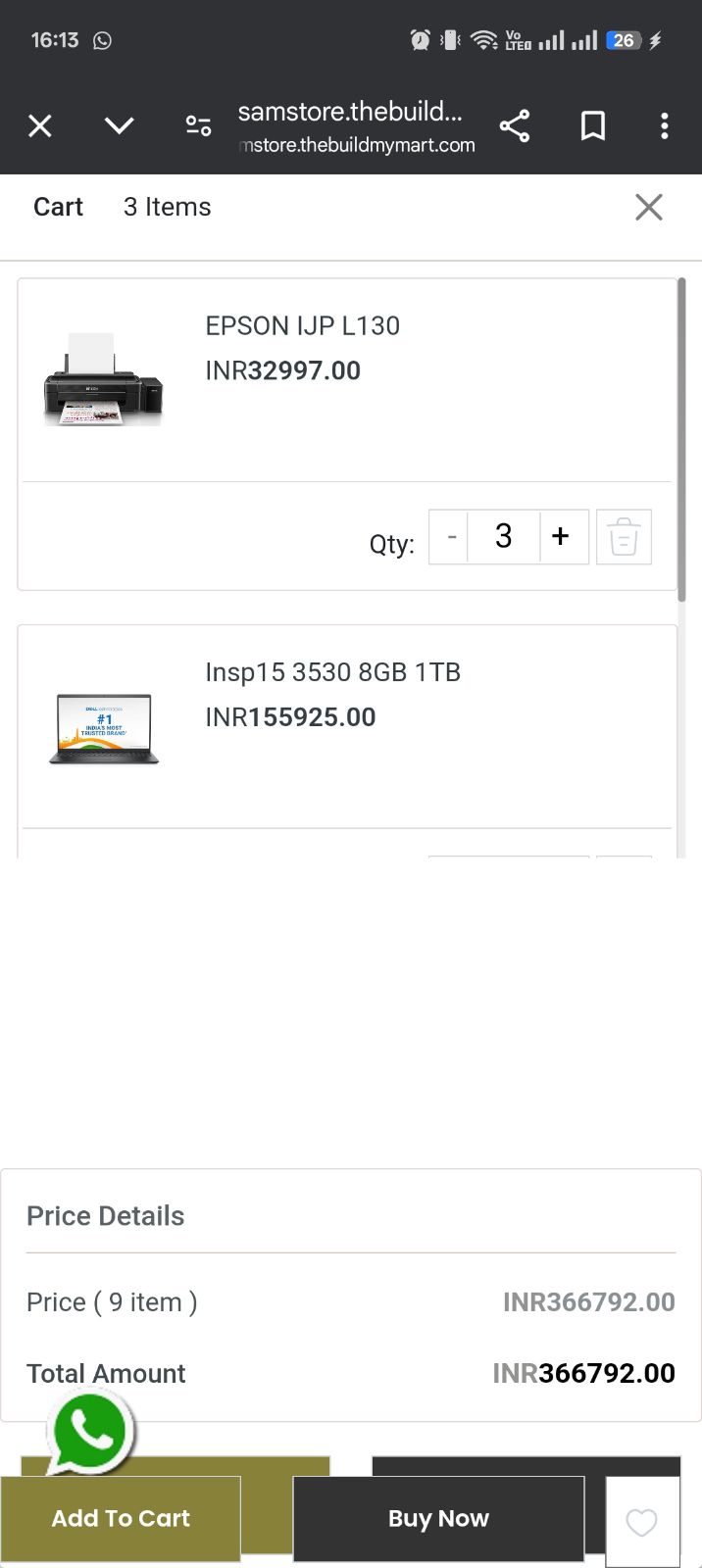Open WhatsApp chat icon
Image resolution: width=702 pixels, height=1568 pixels.
(90, 1435)
